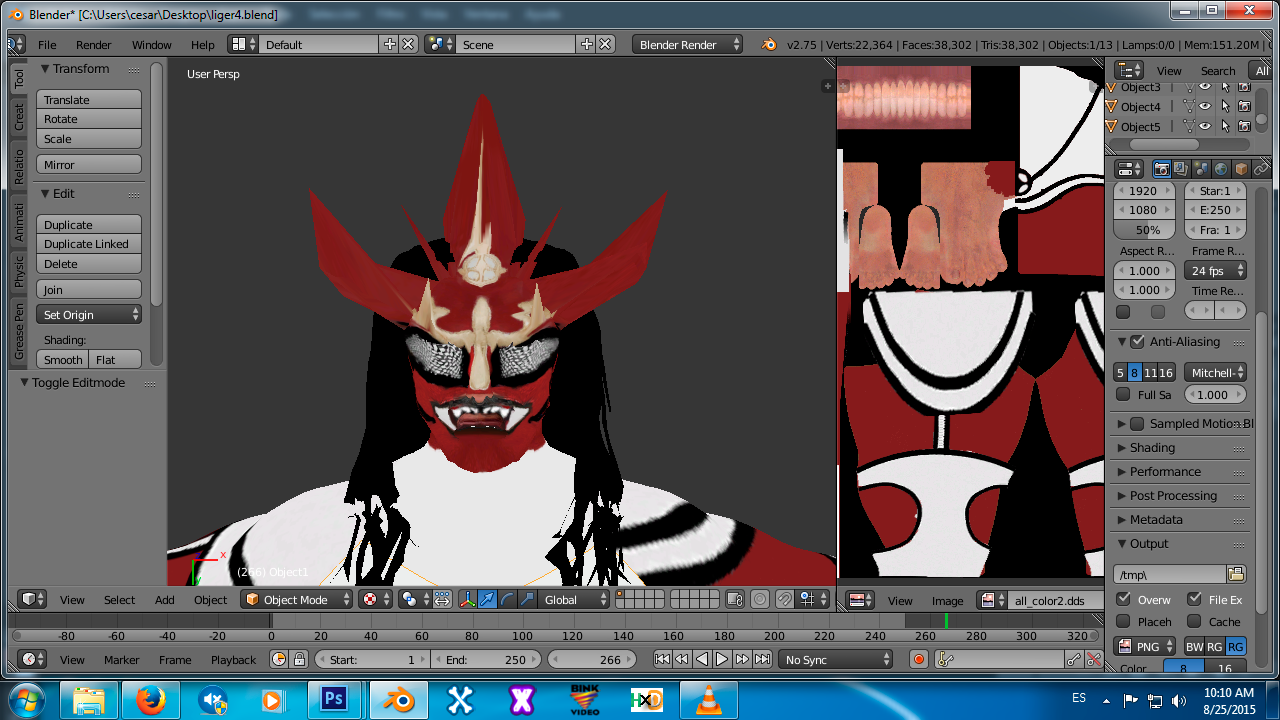Open the No Sync dropdown
Image resolution: width=1280 pixels, height=720 pixels.
point(837,659)
